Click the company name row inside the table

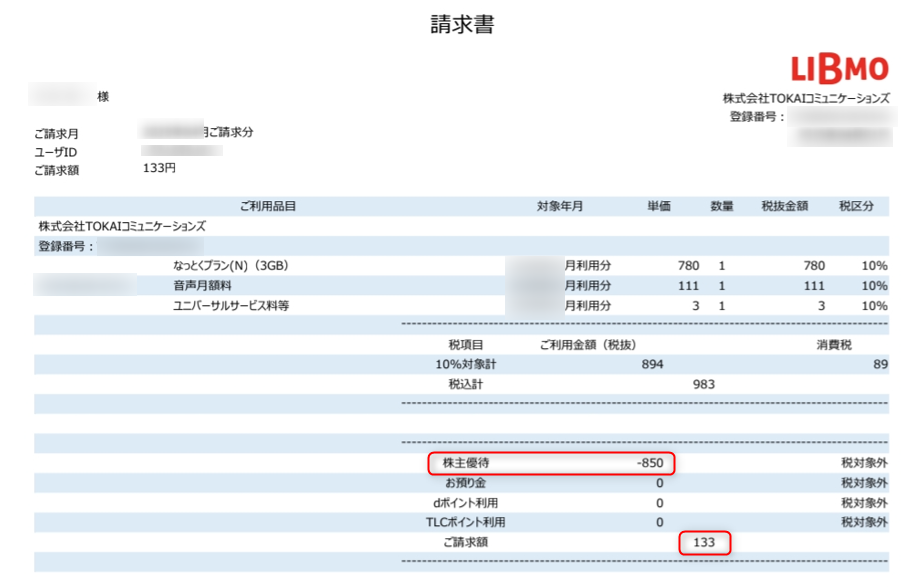(122, 226)
